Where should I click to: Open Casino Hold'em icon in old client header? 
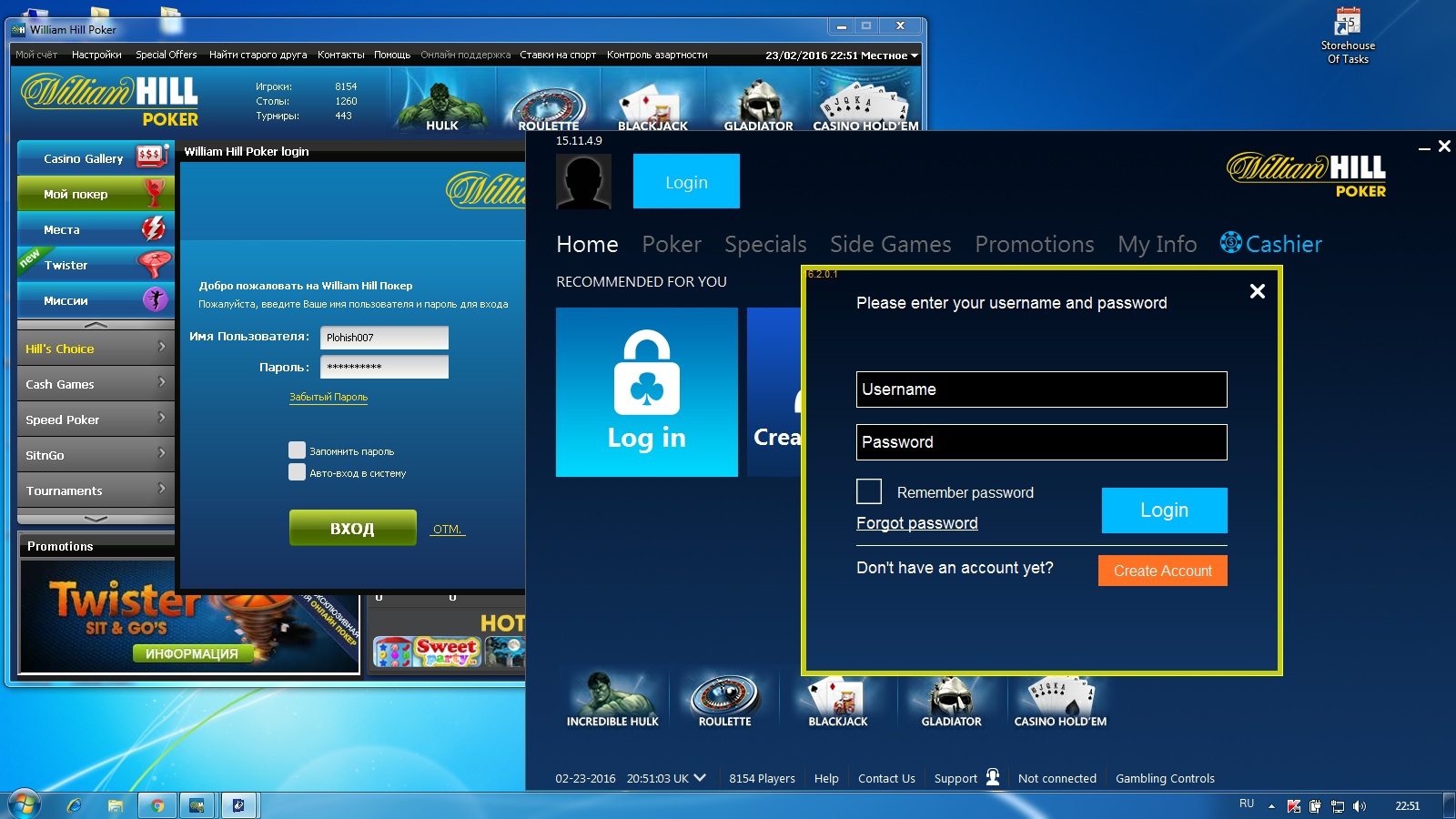(865, 106)
